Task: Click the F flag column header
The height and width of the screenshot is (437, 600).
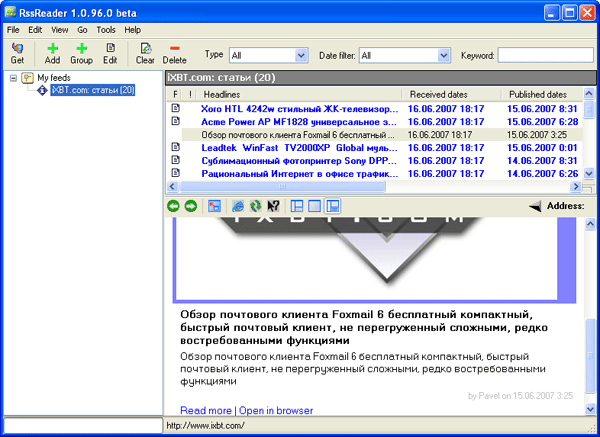Action: [175, 94]
